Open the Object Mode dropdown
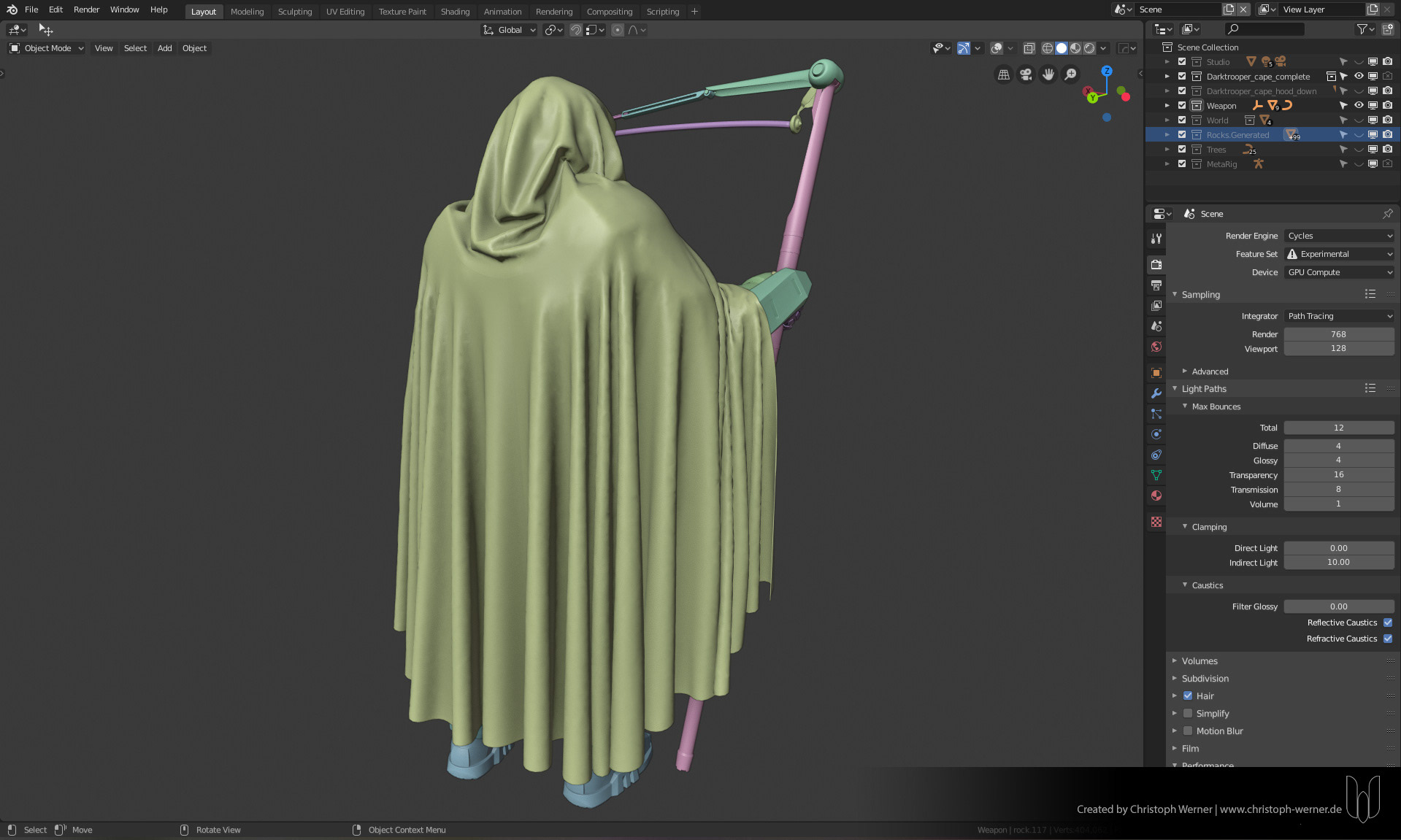This screenshot has width=1401, height=840. (x=47, y=48)
